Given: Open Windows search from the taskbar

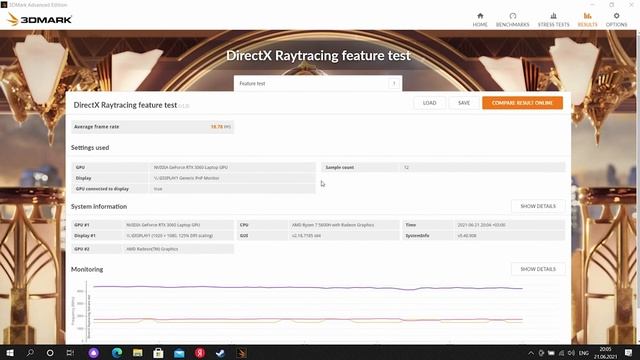Looking at the screenshot, I should click(x=30, y=353).
